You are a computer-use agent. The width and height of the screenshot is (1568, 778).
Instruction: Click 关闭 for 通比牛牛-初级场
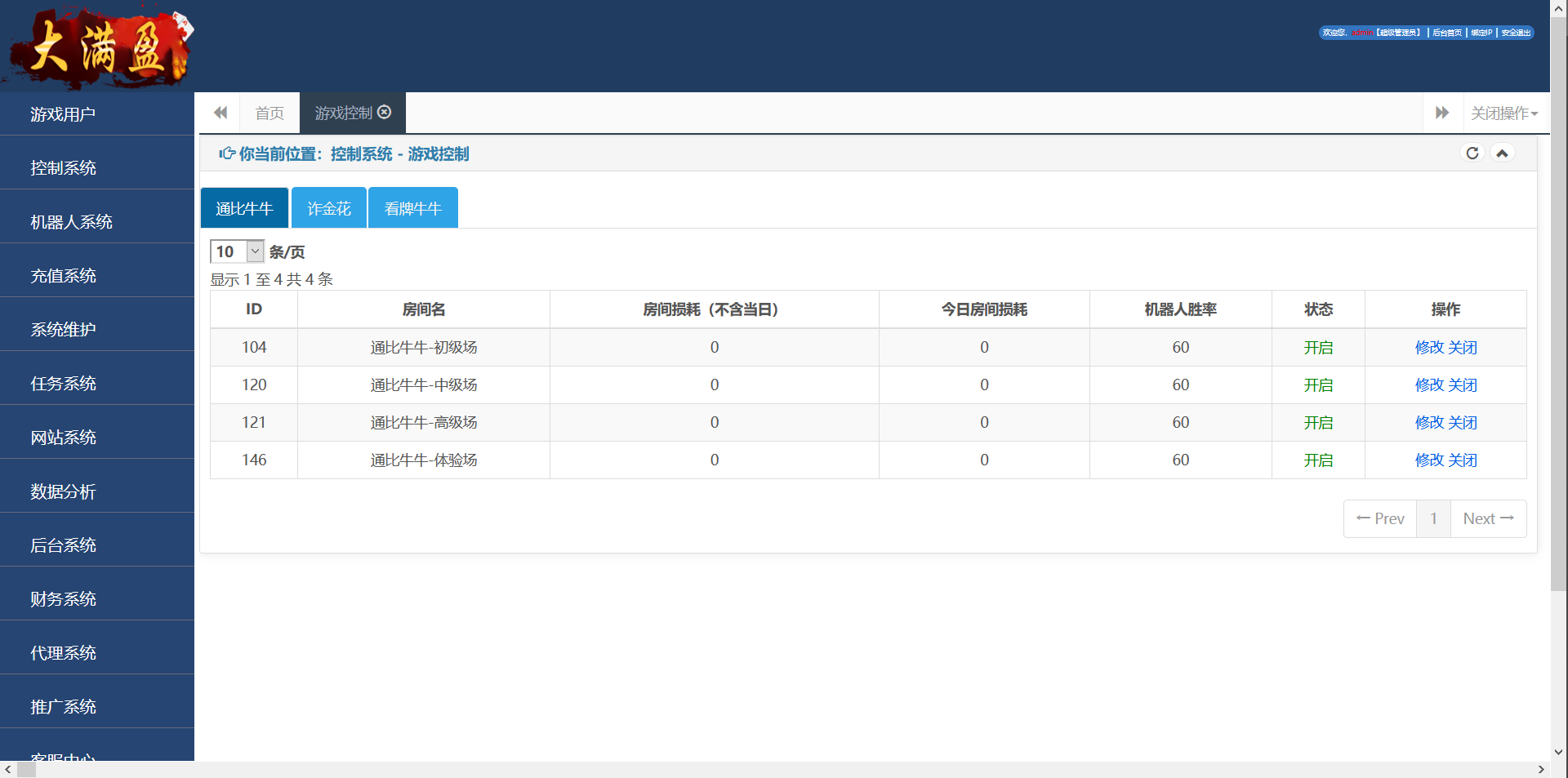pyautogui.click(x=1463, y=348)
